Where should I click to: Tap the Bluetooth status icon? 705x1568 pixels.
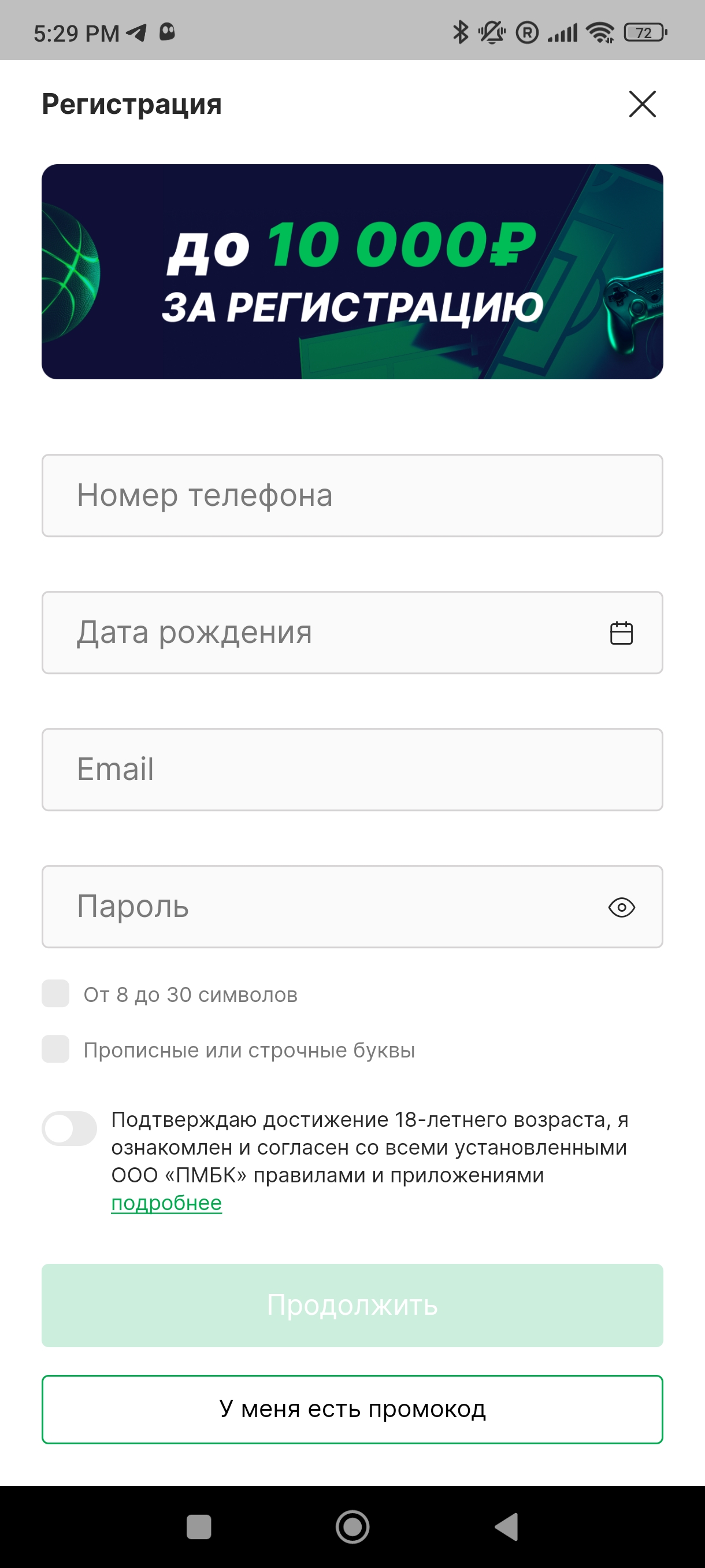coord(461,32)
